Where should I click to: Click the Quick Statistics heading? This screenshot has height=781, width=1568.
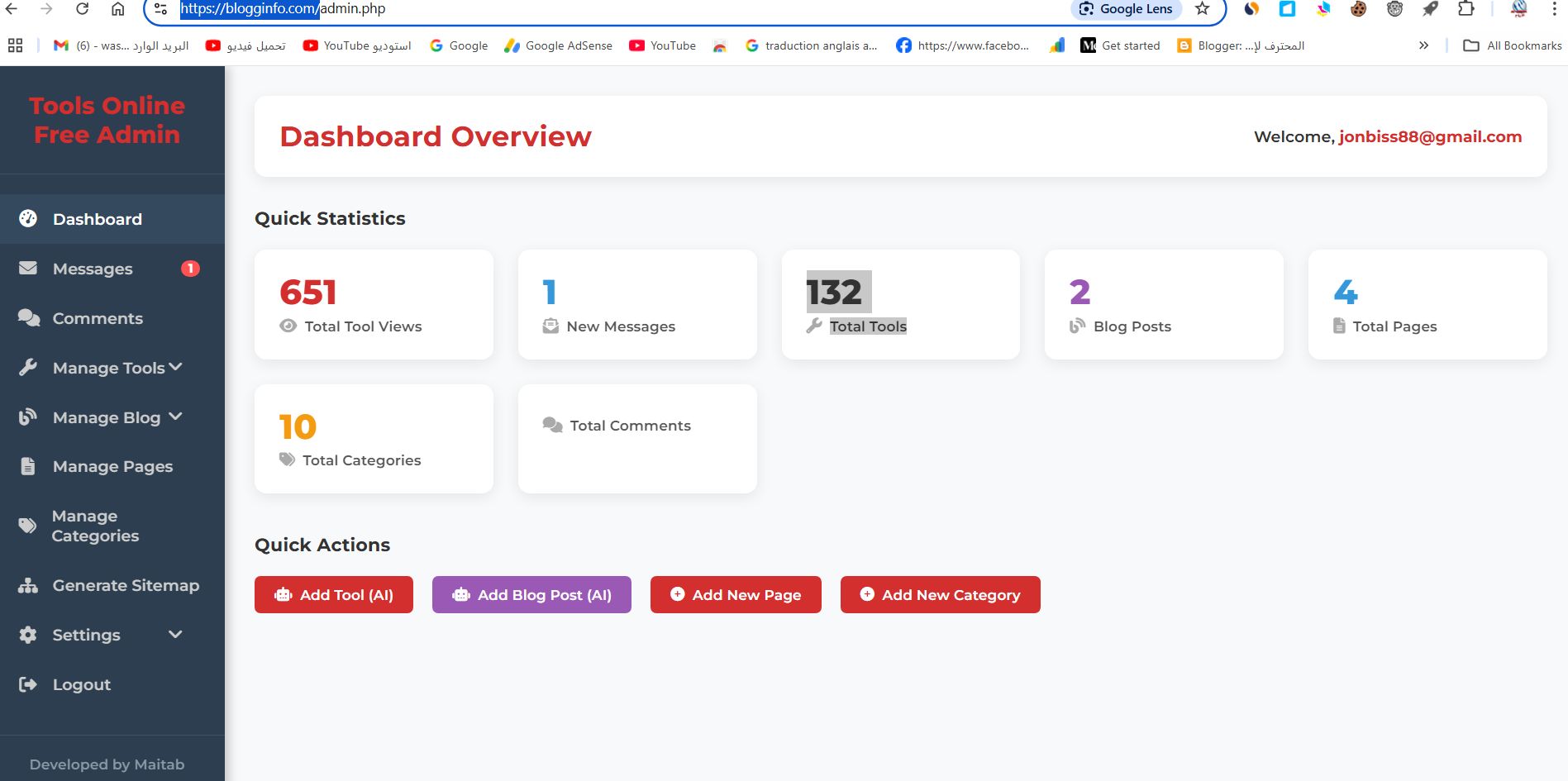coord(330,218)
